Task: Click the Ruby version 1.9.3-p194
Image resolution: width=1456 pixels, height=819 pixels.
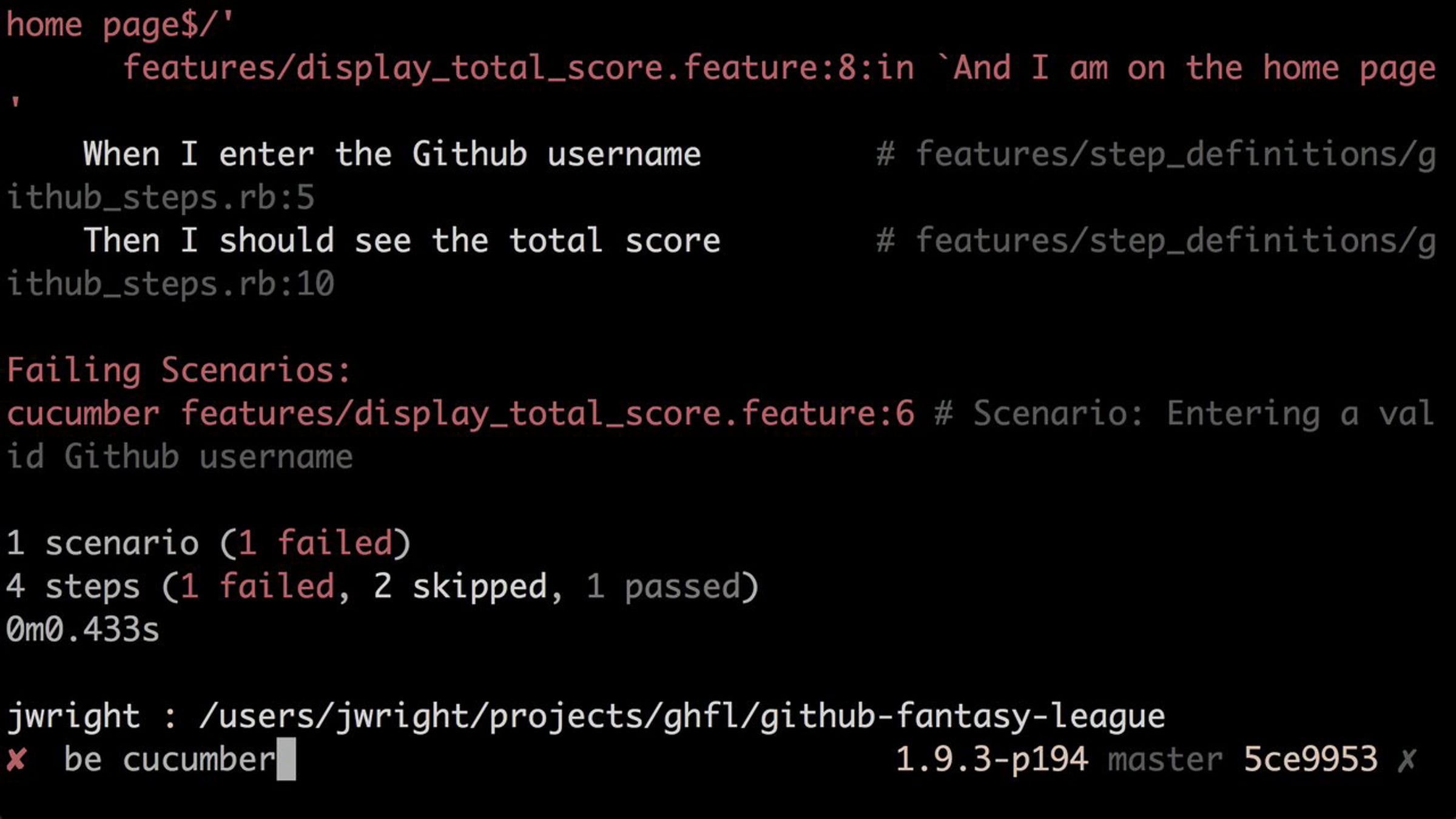Action: point(992,760)
